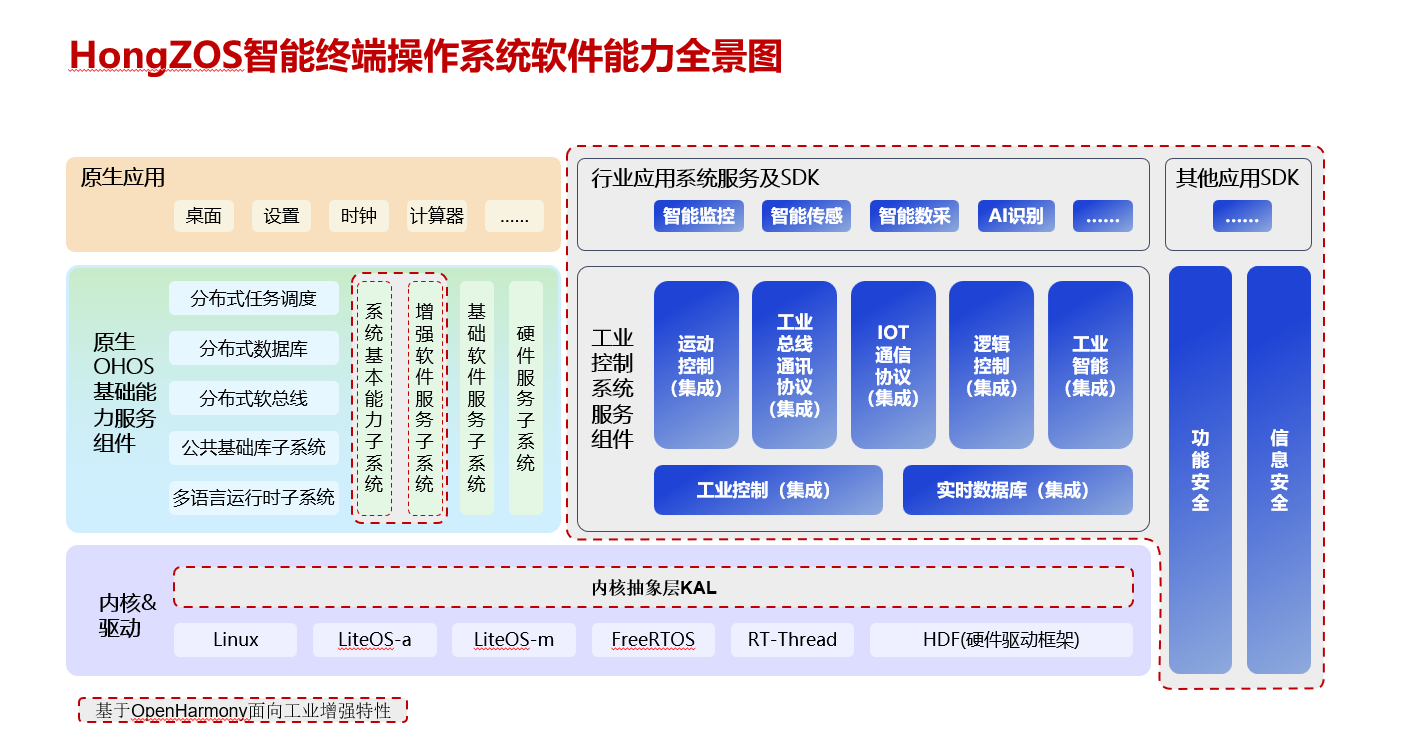Select the 计算器 box
The width and height of the screenshot is (1406, 754).
(437, 216)
